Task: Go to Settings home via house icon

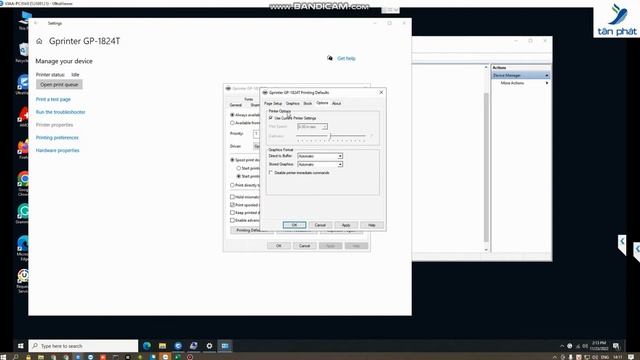Action: (39, 41)
